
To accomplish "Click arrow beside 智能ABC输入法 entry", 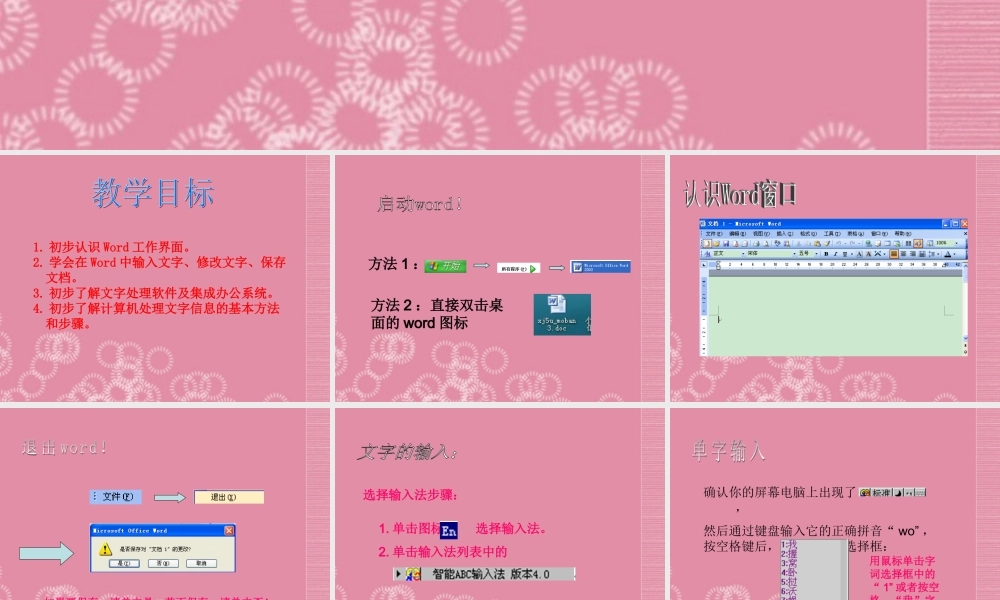I will pyautogui.click(x=399, y=574).
